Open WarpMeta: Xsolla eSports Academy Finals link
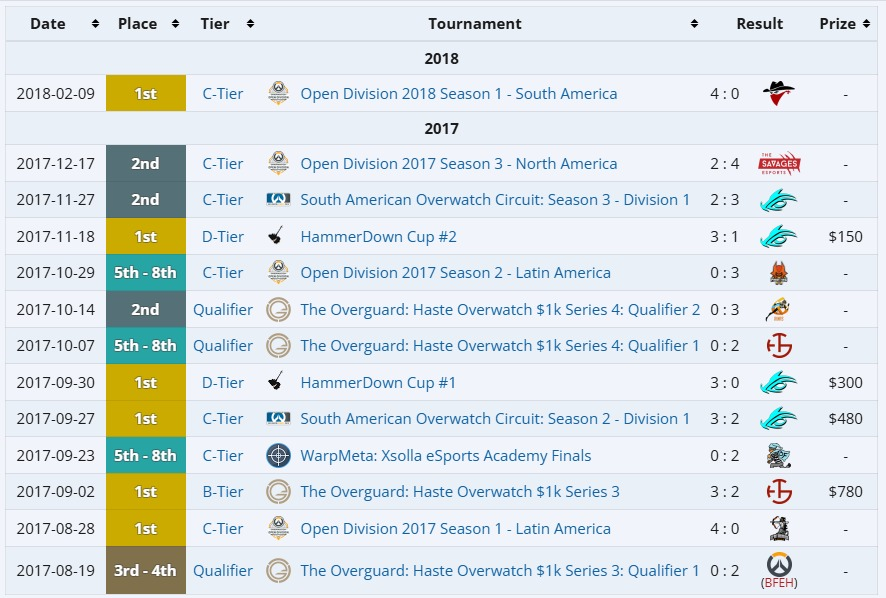886x598 pixels. pos(445,456)
